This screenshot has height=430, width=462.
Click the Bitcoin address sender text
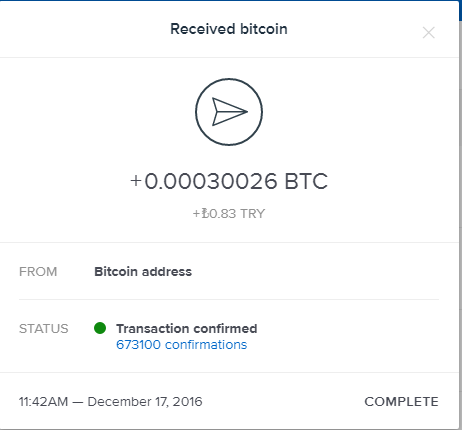[143, 271]
